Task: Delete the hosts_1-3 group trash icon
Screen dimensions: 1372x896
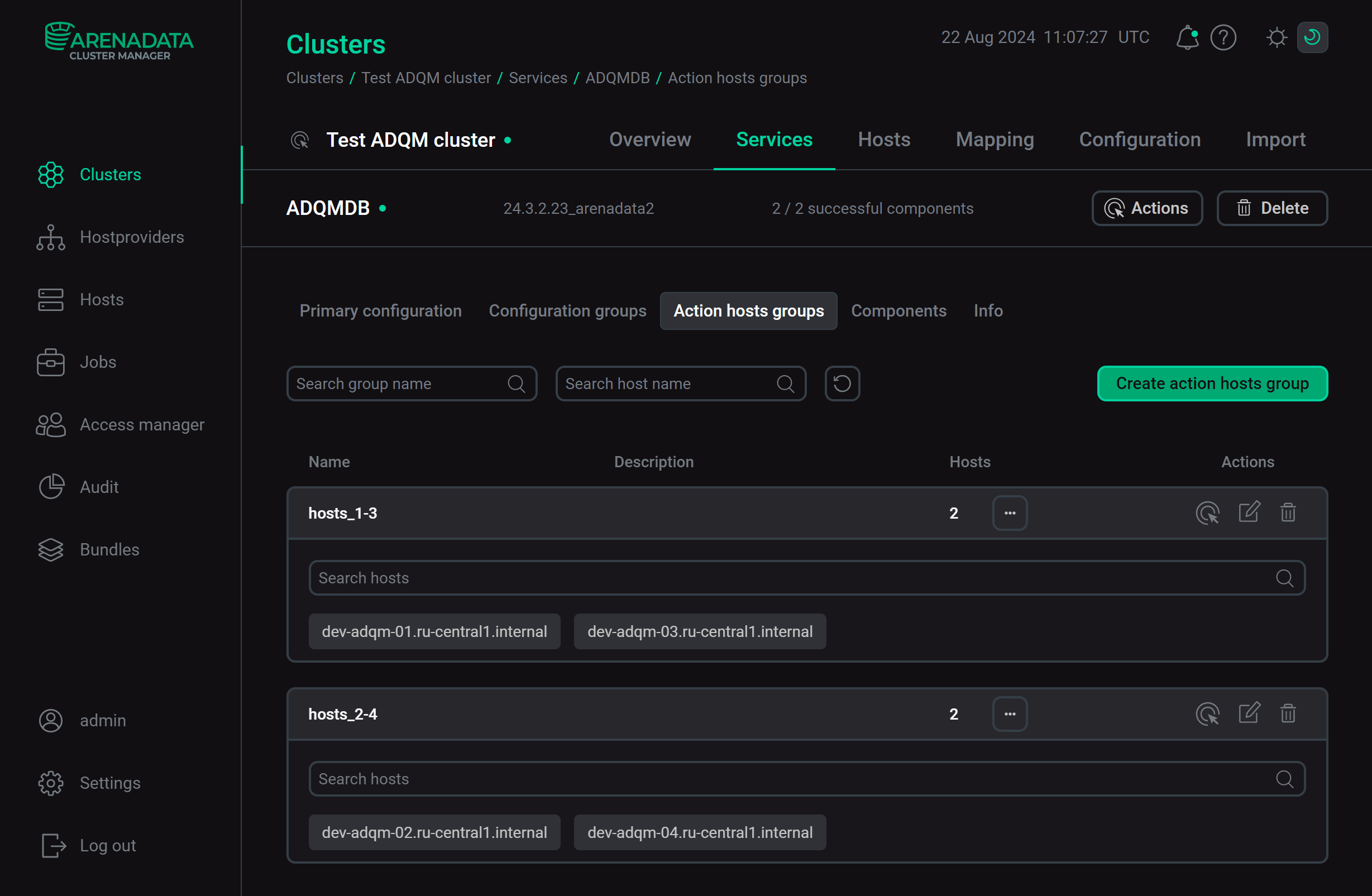Action: (x=1288, y=512)
